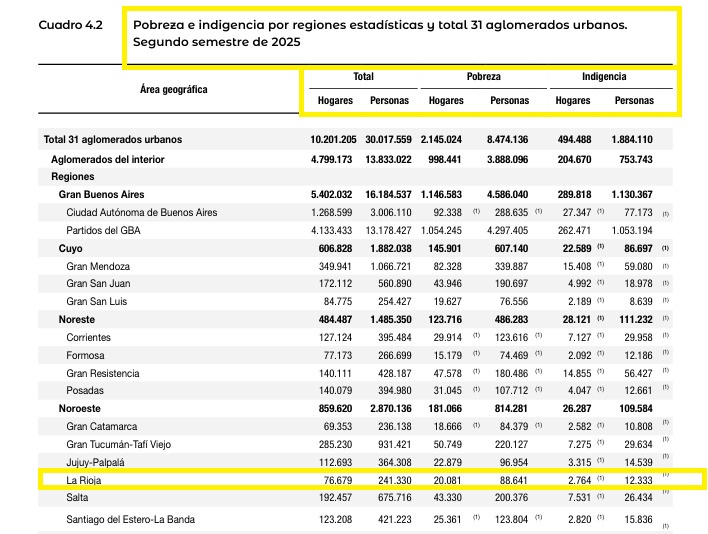
Task: Click the 'Pobreza' column group header
Action: click(484, 76)
